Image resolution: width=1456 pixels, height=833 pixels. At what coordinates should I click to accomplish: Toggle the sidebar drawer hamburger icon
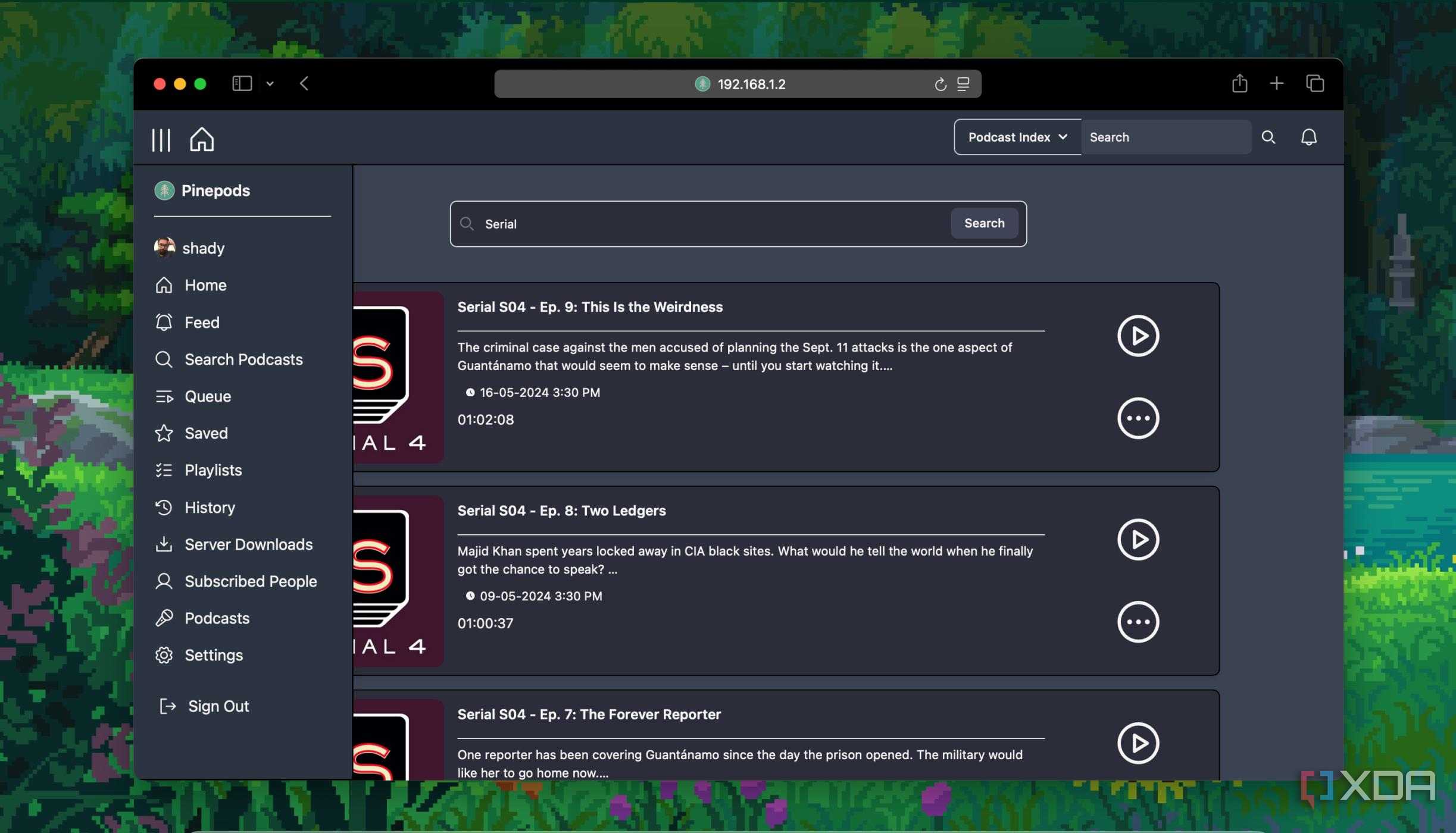161,140
